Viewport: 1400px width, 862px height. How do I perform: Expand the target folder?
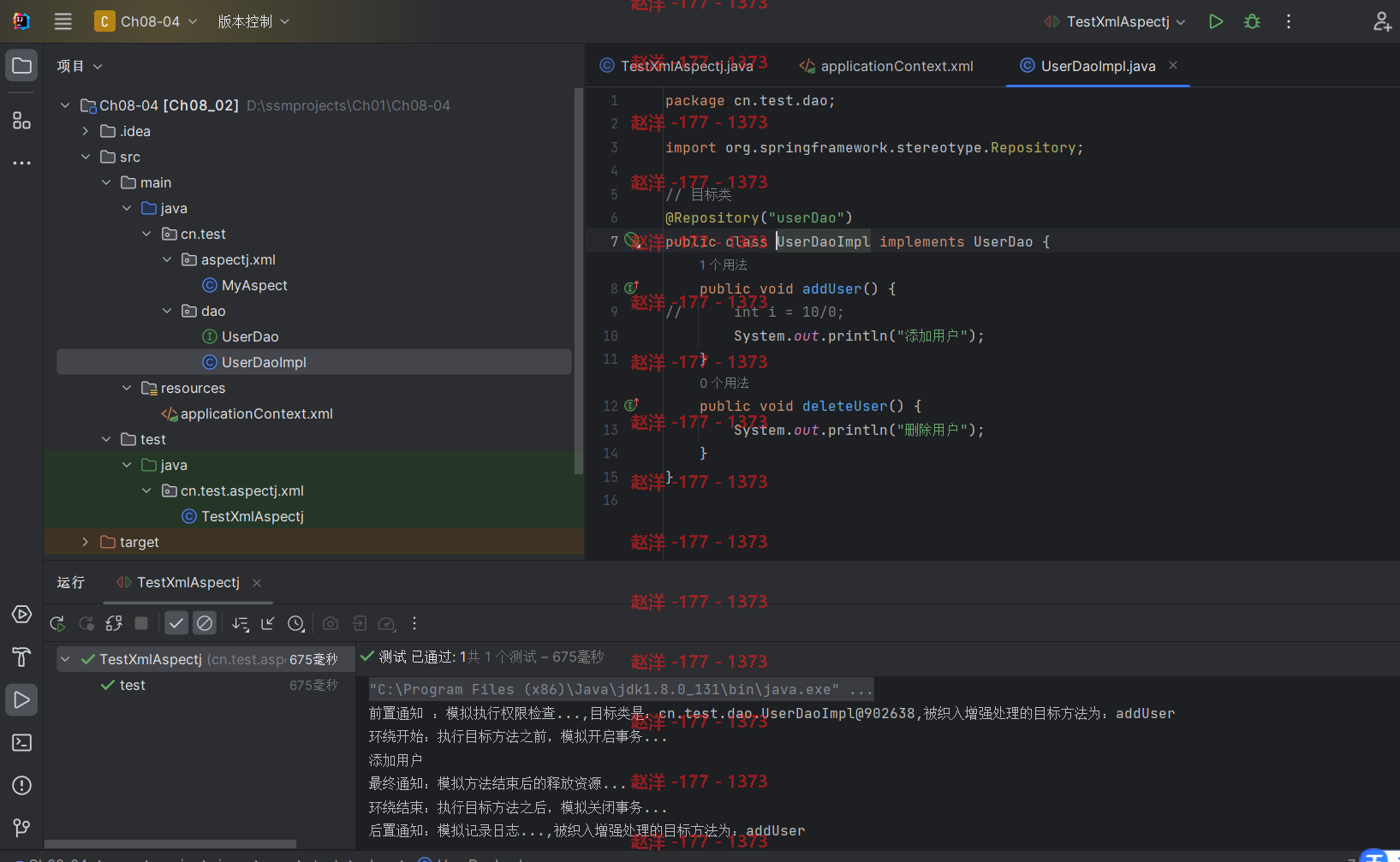point(86,542)
